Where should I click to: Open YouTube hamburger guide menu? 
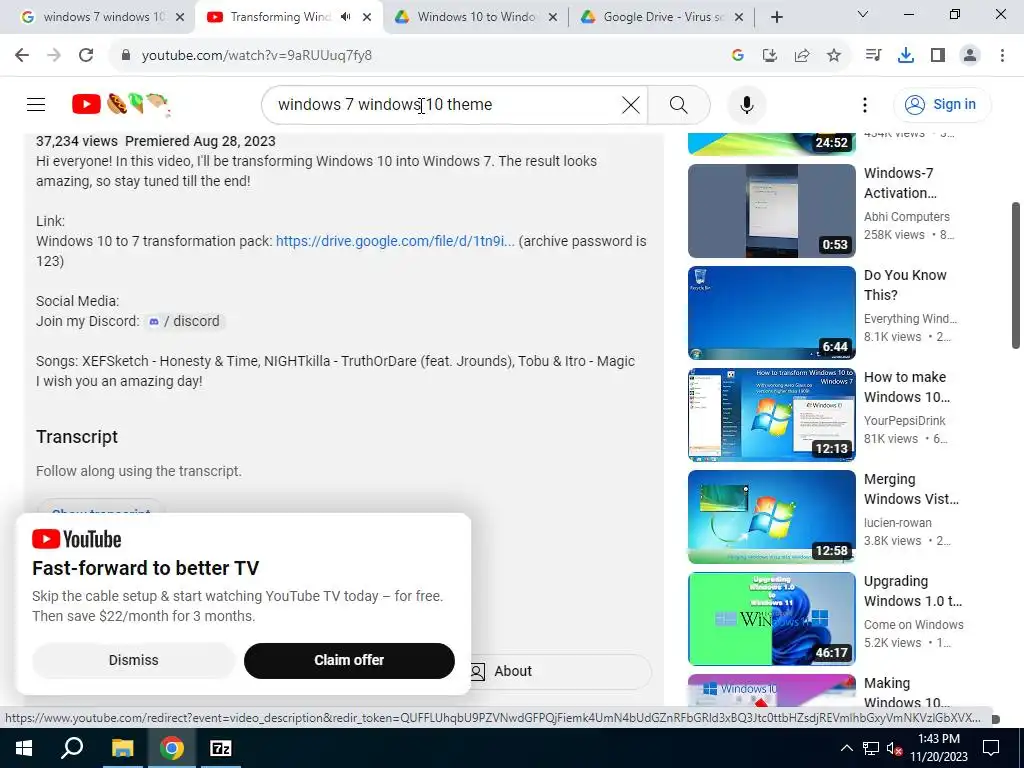click(36, 104)
